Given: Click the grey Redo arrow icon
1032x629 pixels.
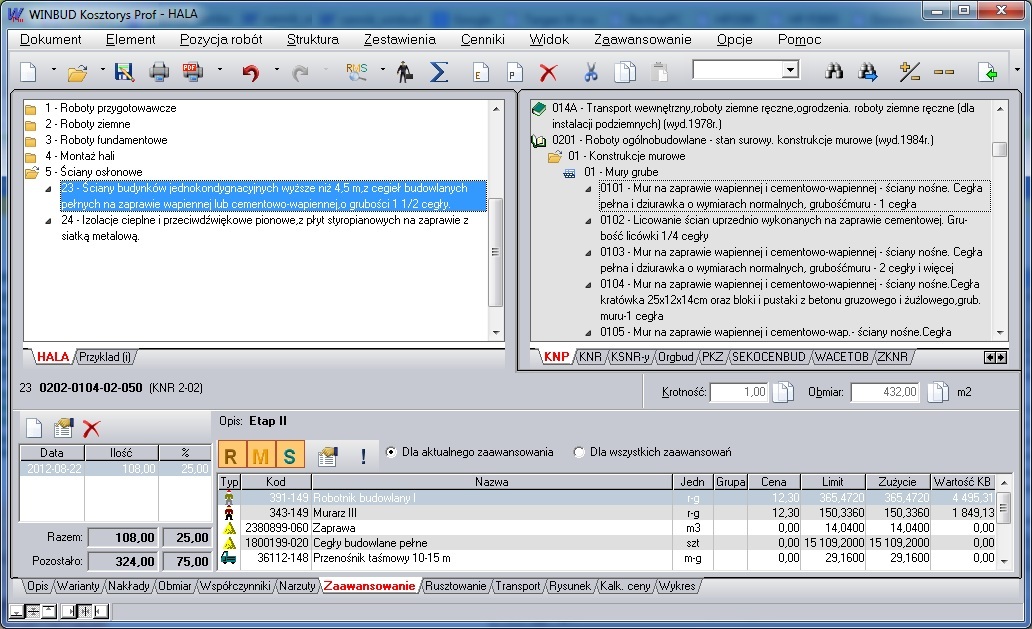Looking at the screenshot, I should coord(300,72).
